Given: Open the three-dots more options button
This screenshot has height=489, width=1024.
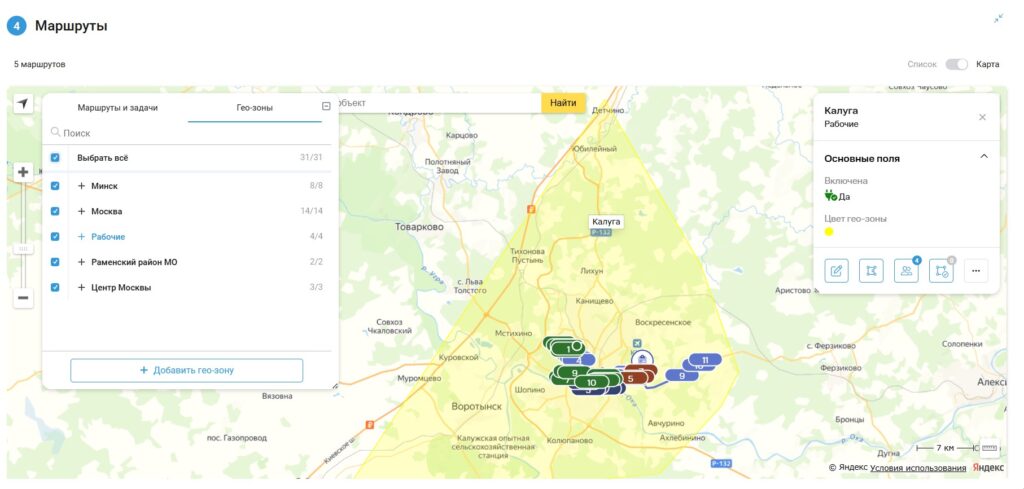Looking at the screenshot, I should (x=976, y=270).
